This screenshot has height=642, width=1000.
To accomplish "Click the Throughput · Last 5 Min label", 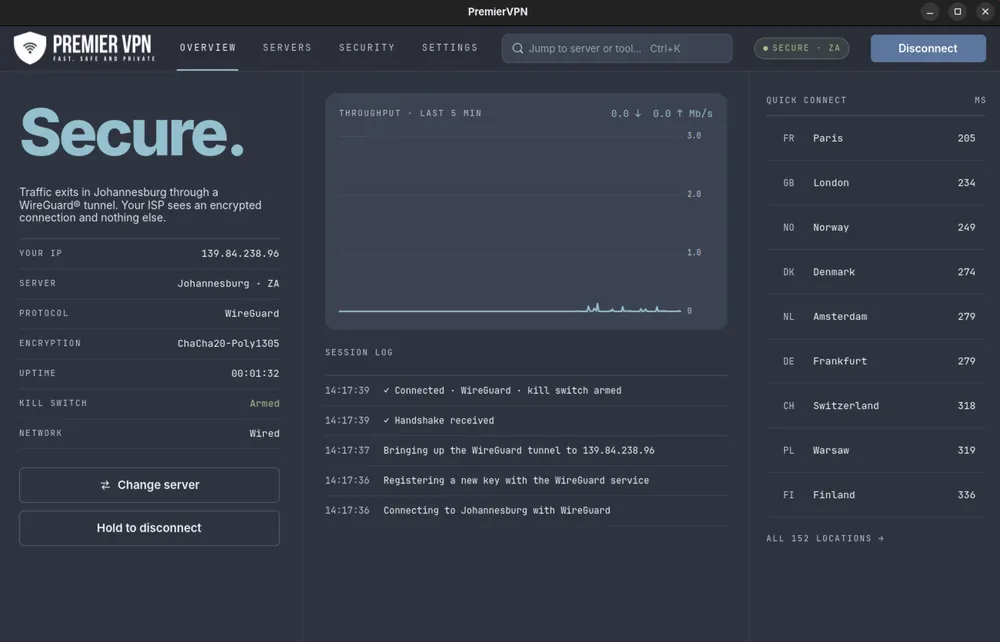I will pos(410,113).
